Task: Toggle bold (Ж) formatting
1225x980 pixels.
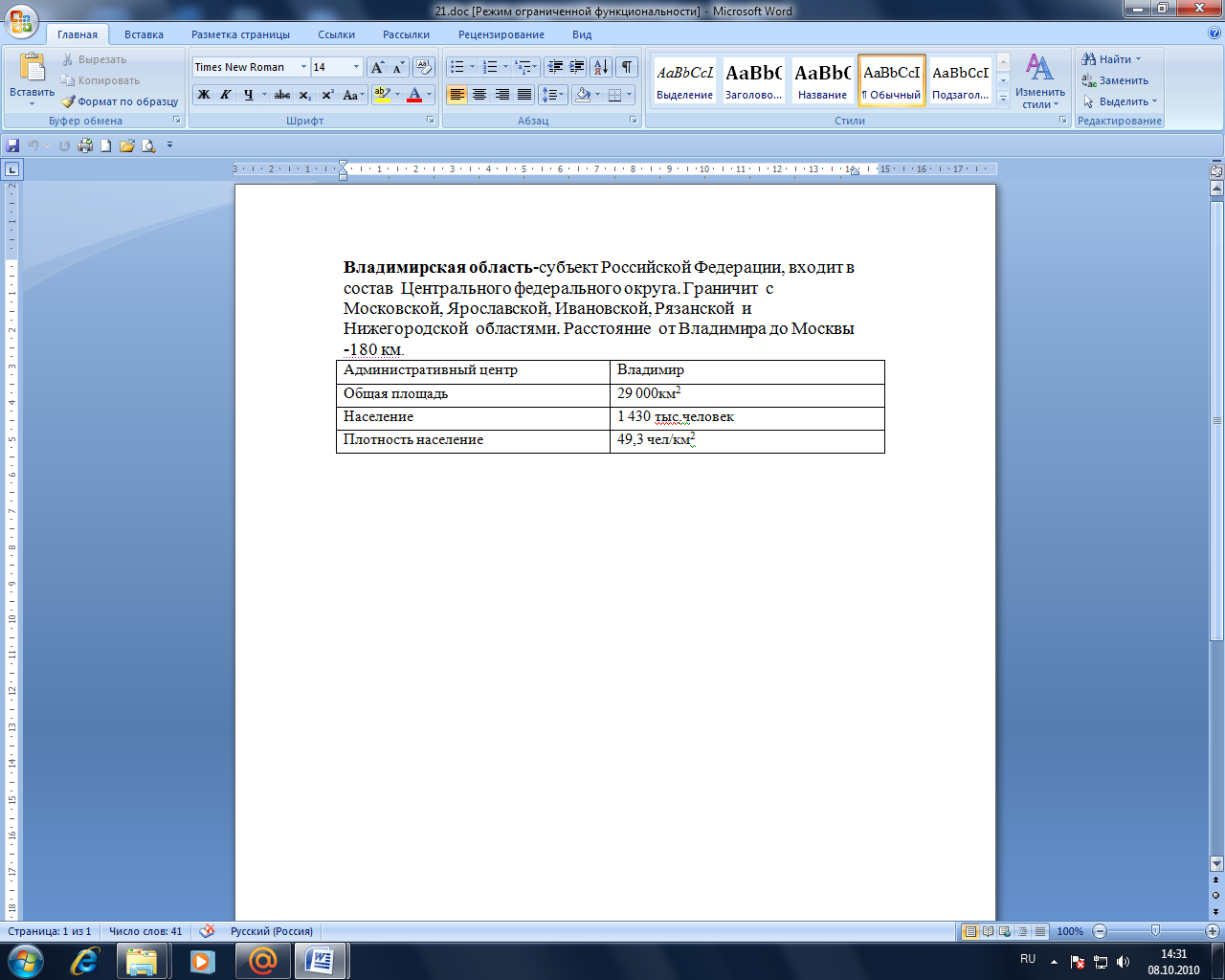Action: point(203,95)
